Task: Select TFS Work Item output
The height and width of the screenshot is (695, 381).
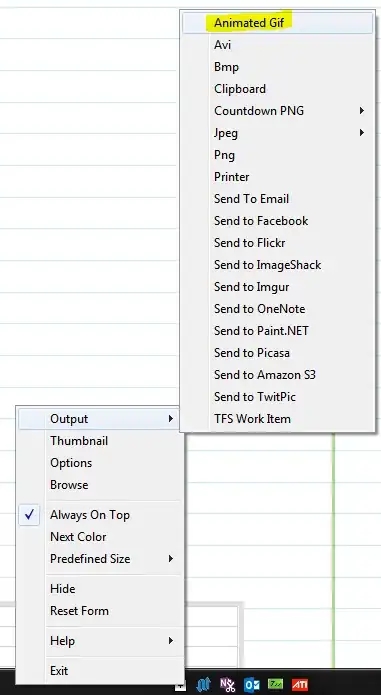Action: (278, 419)
